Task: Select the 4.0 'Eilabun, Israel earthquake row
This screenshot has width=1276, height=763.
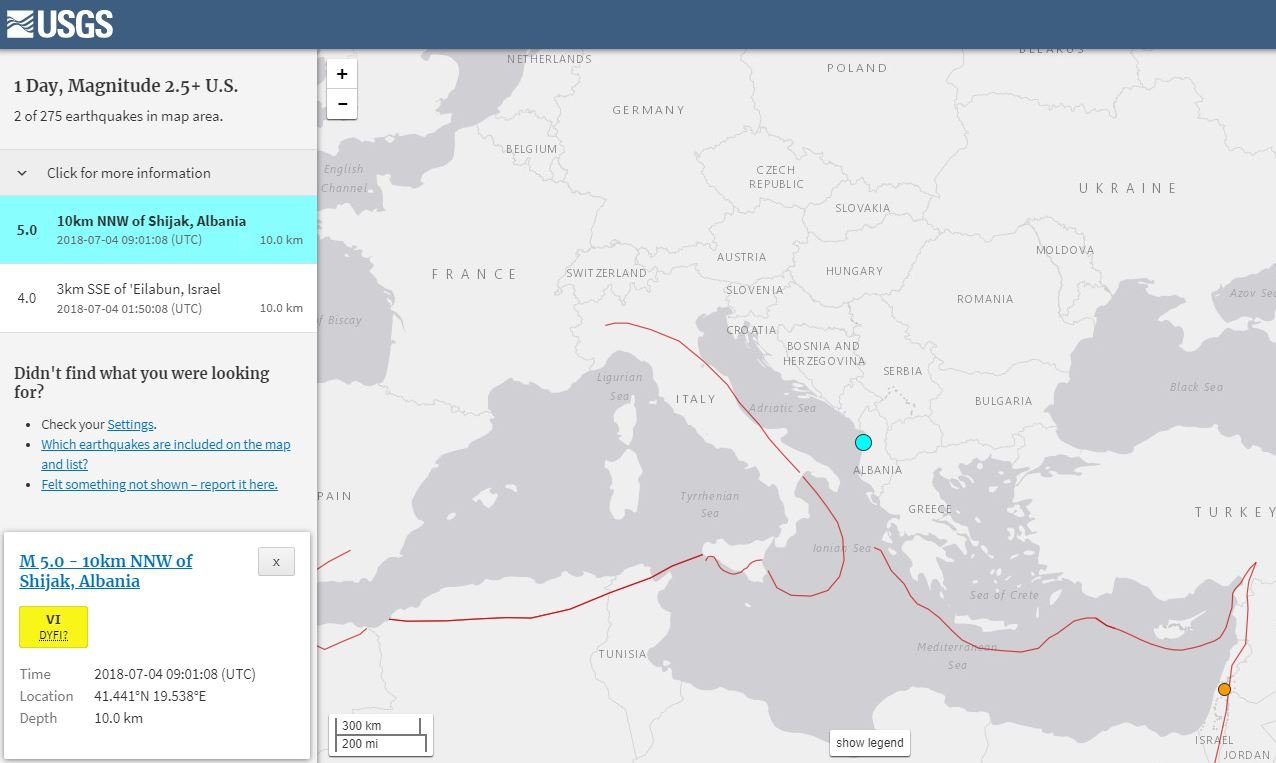Action: coord(158,298)
